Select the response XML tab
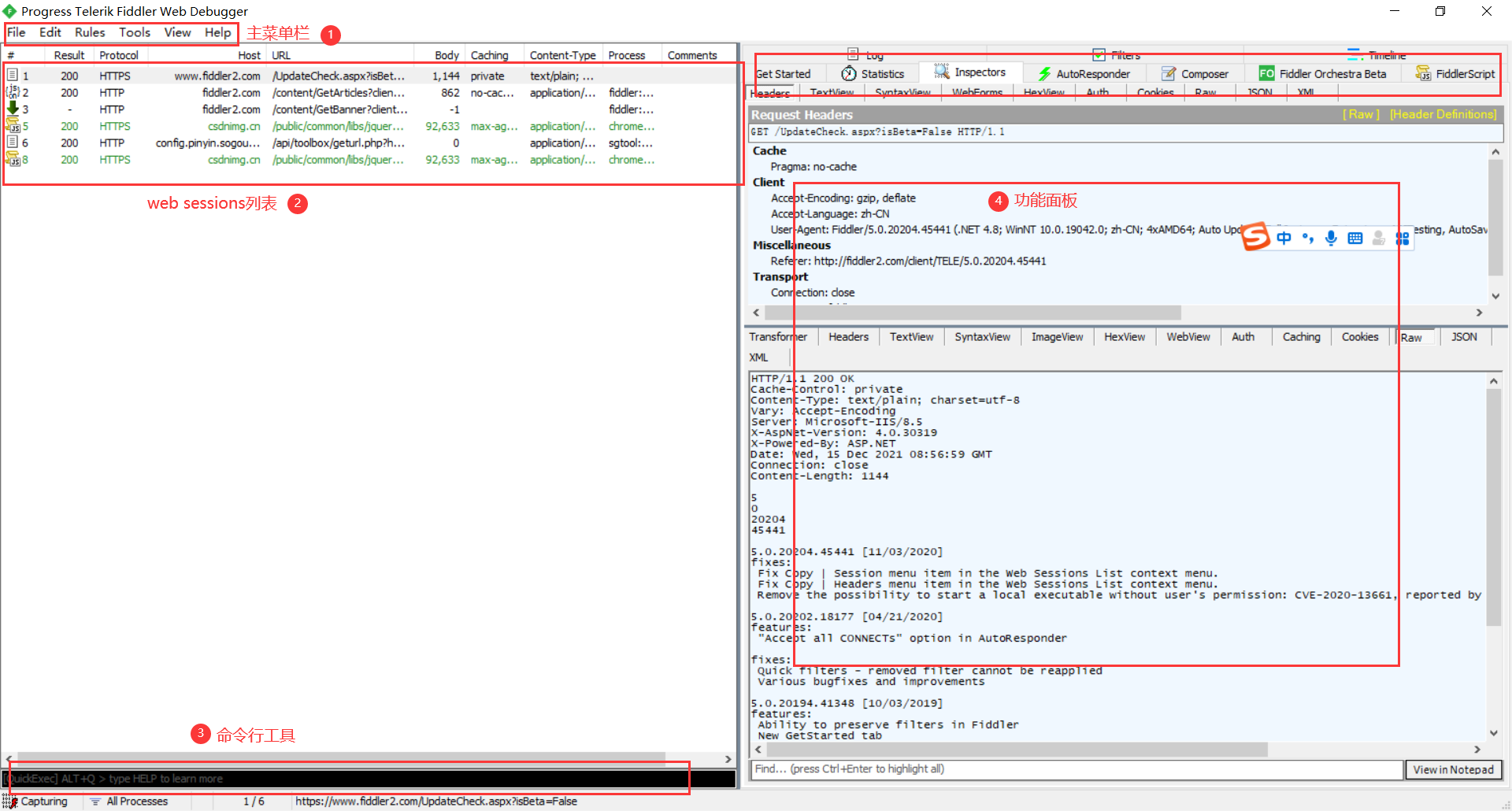Screen dimensions: 1512x811 tap(758, 357)
